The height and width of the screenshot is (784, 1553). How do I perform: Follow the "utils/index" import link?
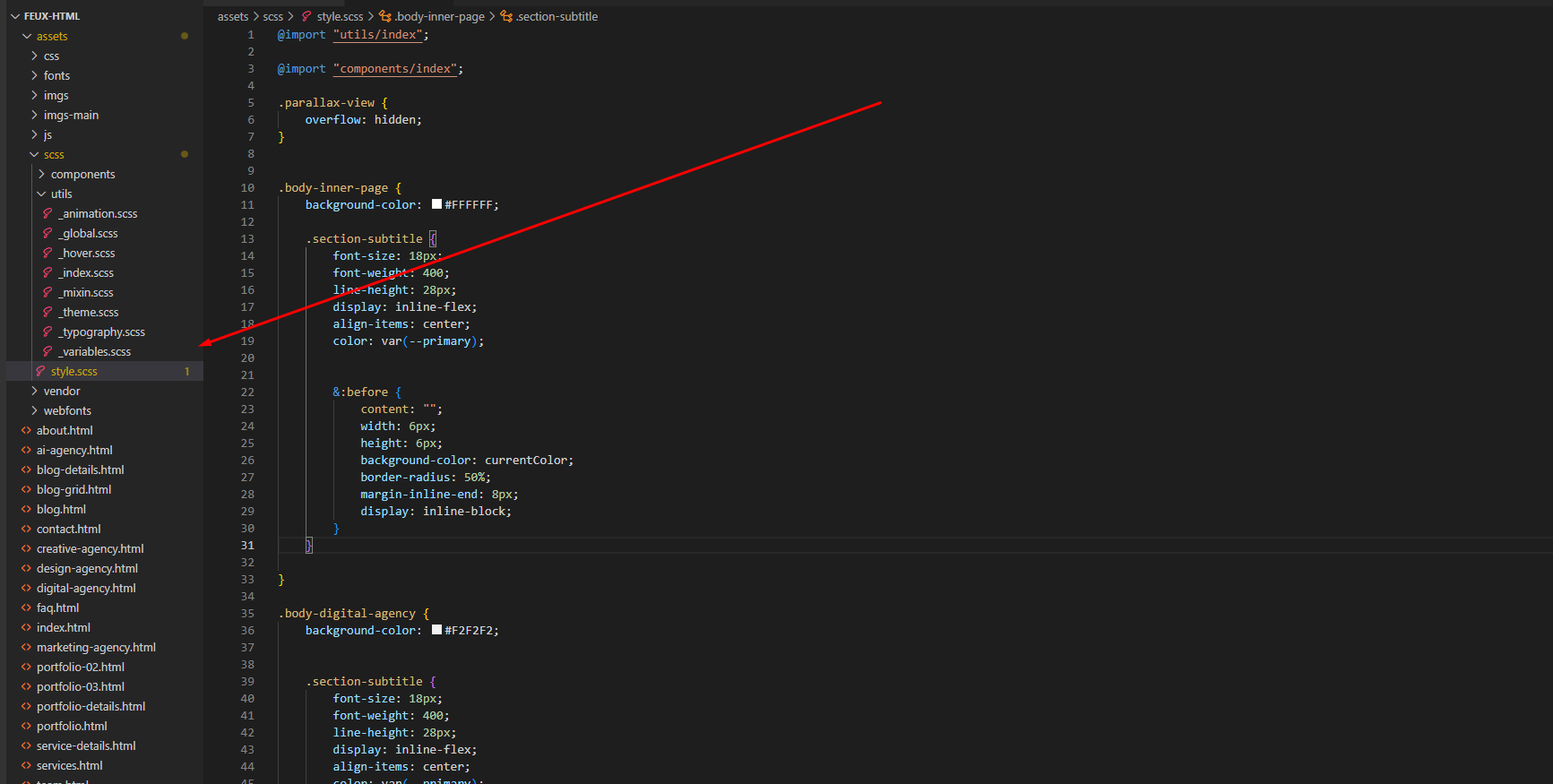tap(377, 35)
